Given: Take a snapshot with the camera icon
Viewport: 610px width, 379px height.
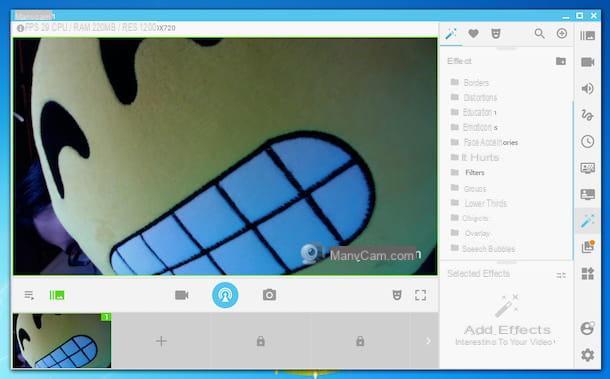Looking at the screenshot, I should click(x=269, y=295).
